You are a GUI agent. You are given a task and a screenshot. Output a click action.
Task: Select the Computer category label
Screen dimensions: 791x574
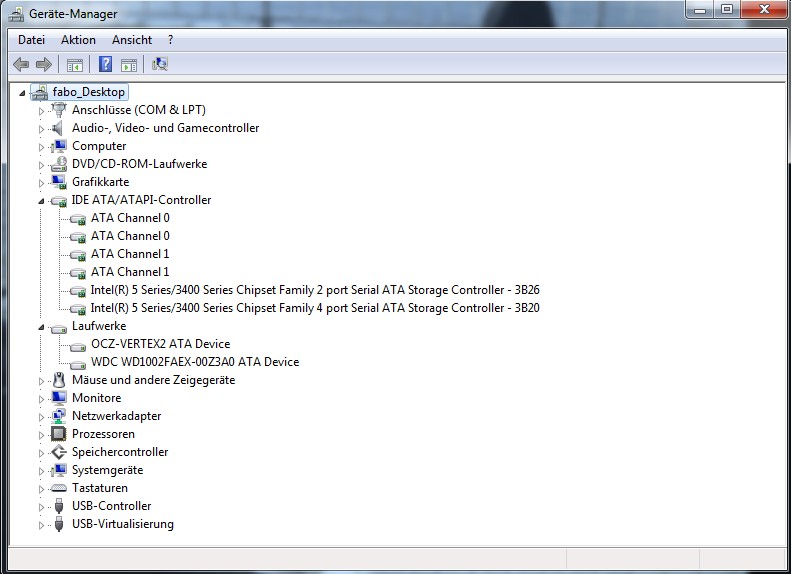[x=99, y=146]
